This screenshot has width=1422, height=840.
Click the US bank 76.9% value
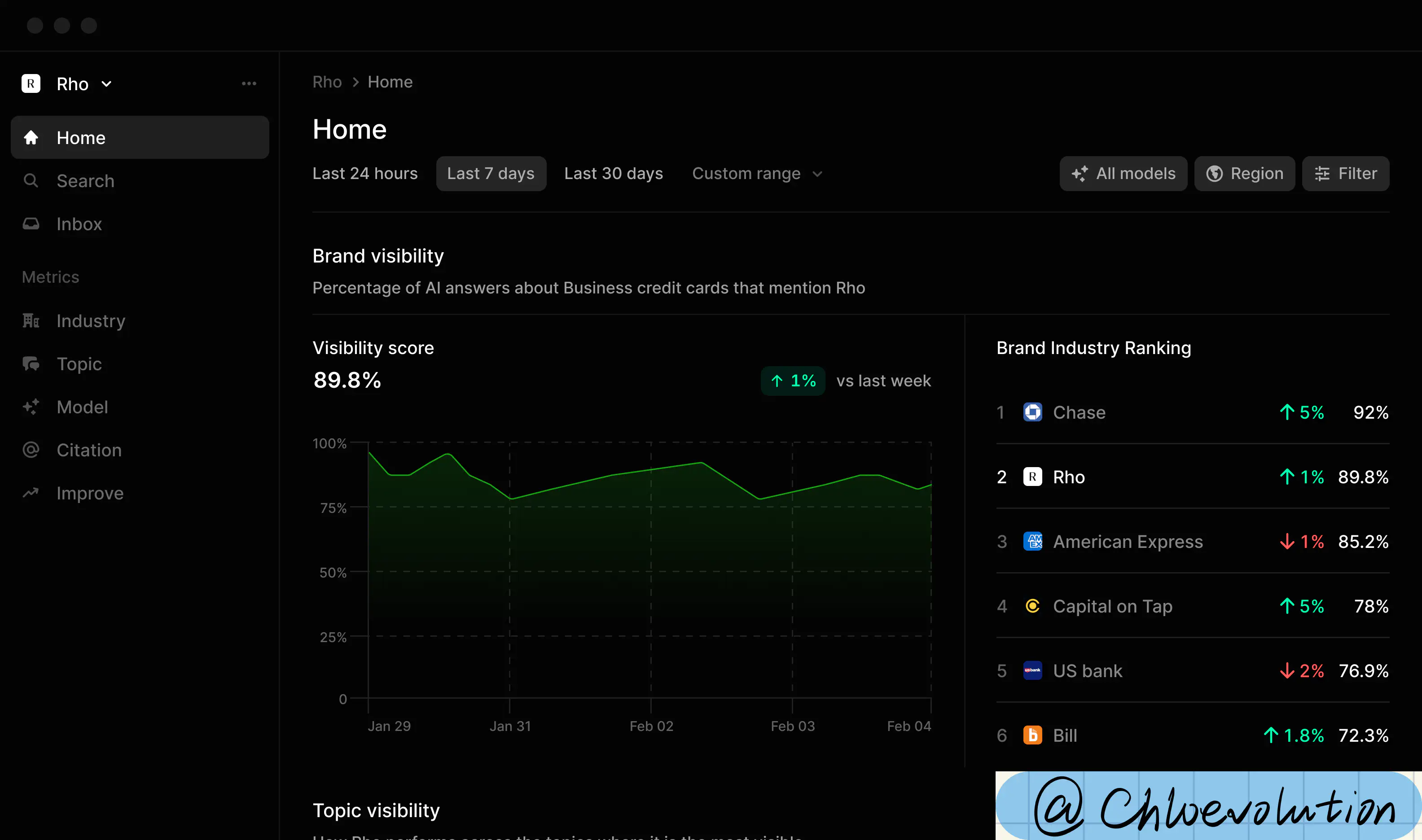pos(1364,671)
